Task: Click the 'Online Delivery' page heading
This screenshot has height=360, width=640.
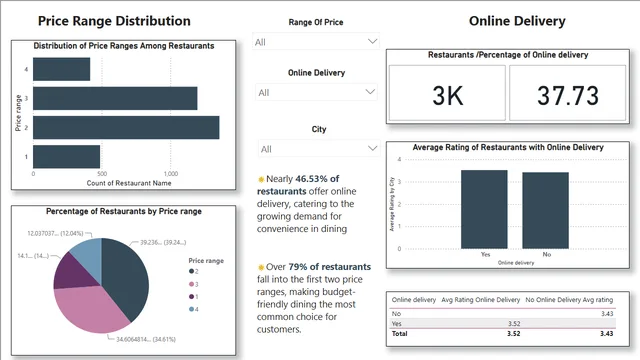Action: [517, 21]
